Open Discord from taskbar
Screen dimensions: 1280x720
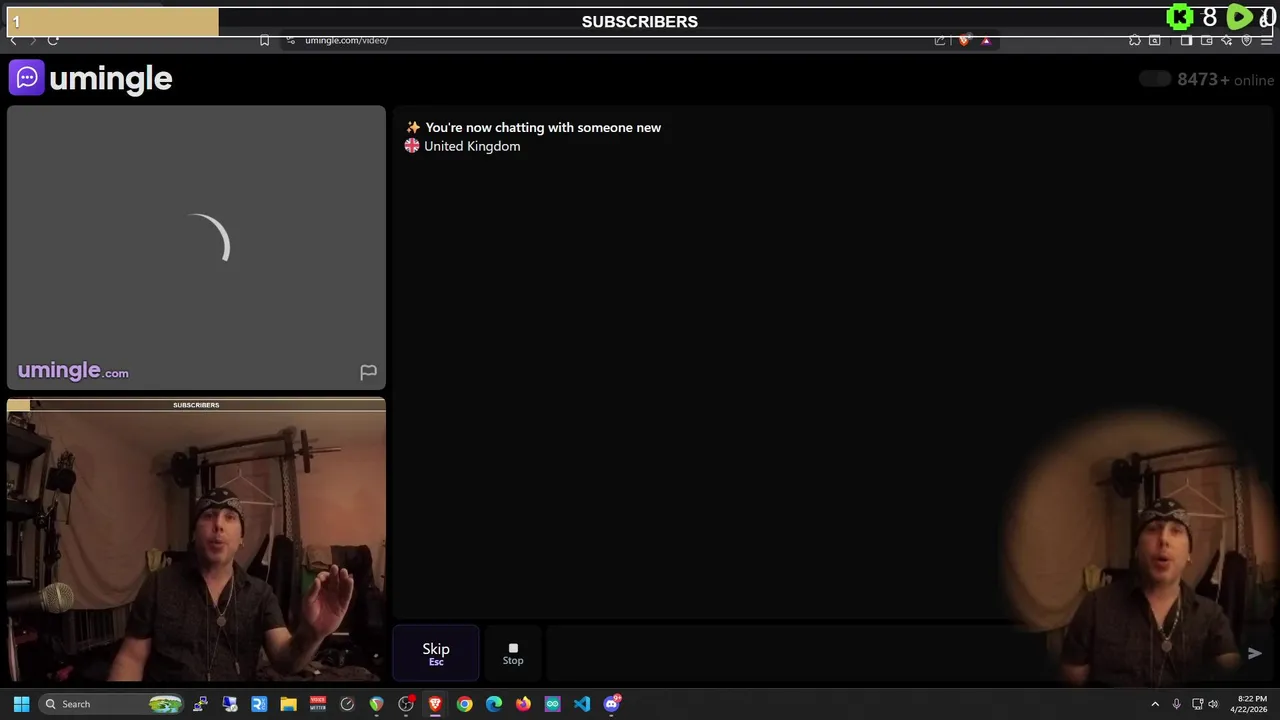point(612,704)
